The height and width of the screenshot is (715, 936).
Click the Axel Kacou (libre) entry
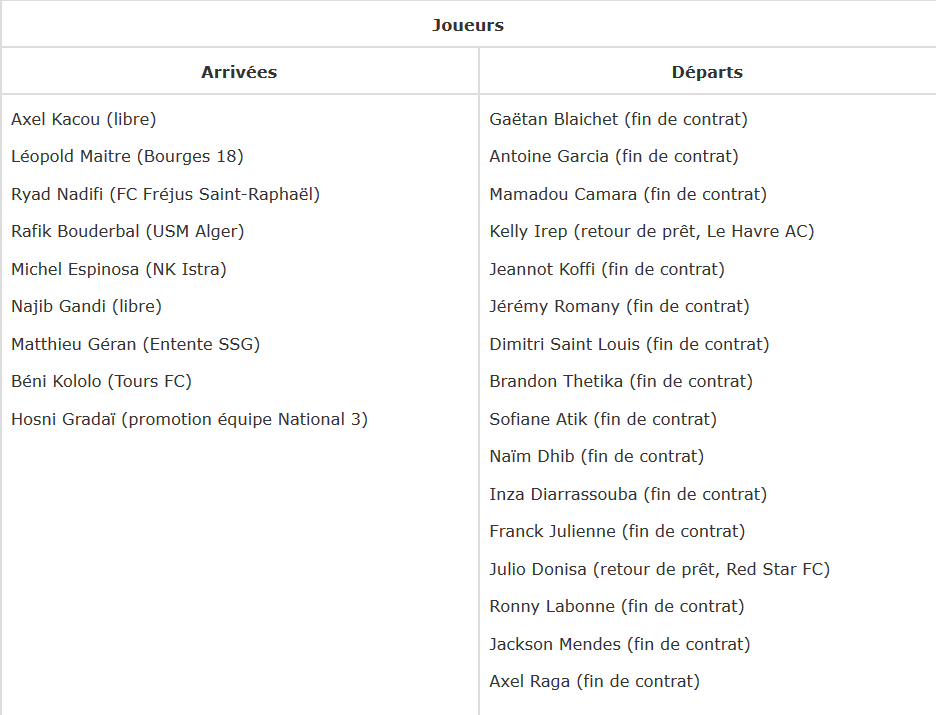(x=84, y=119)
